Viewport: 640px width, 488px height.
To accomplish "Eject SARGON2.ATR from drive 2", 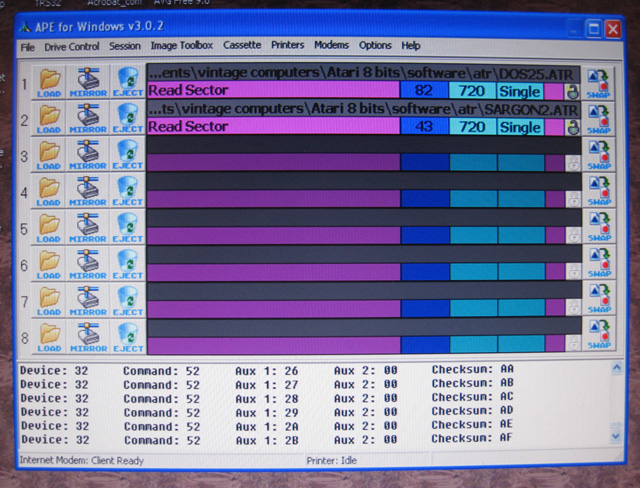I will (x=127, y=119).
